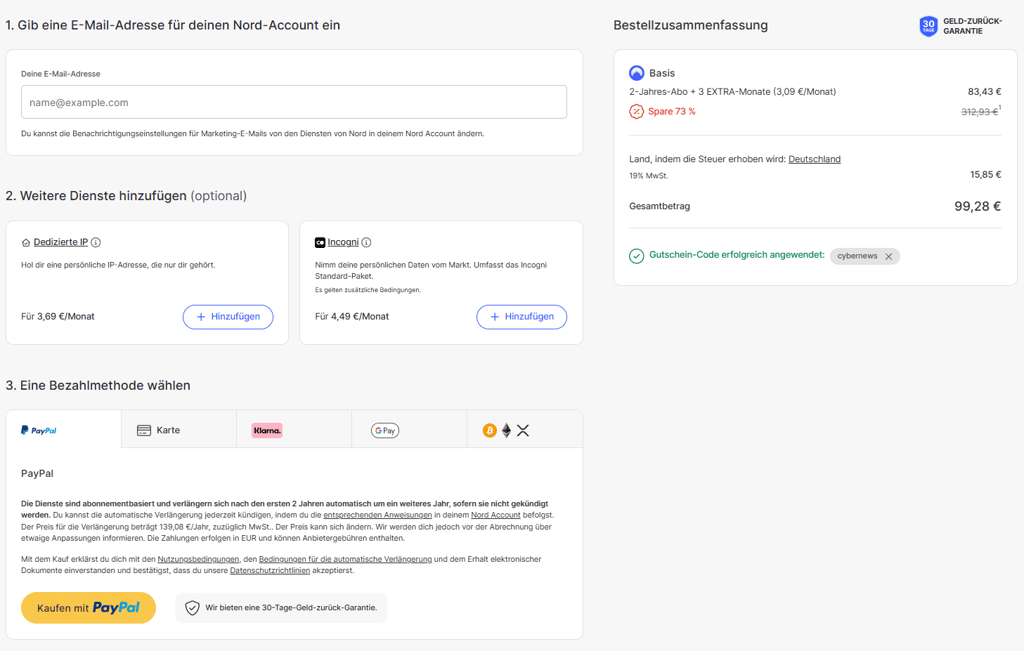Open the Dedizierte IP info icon
This screenshot has width=1024, height=651.
coord(96,242)
